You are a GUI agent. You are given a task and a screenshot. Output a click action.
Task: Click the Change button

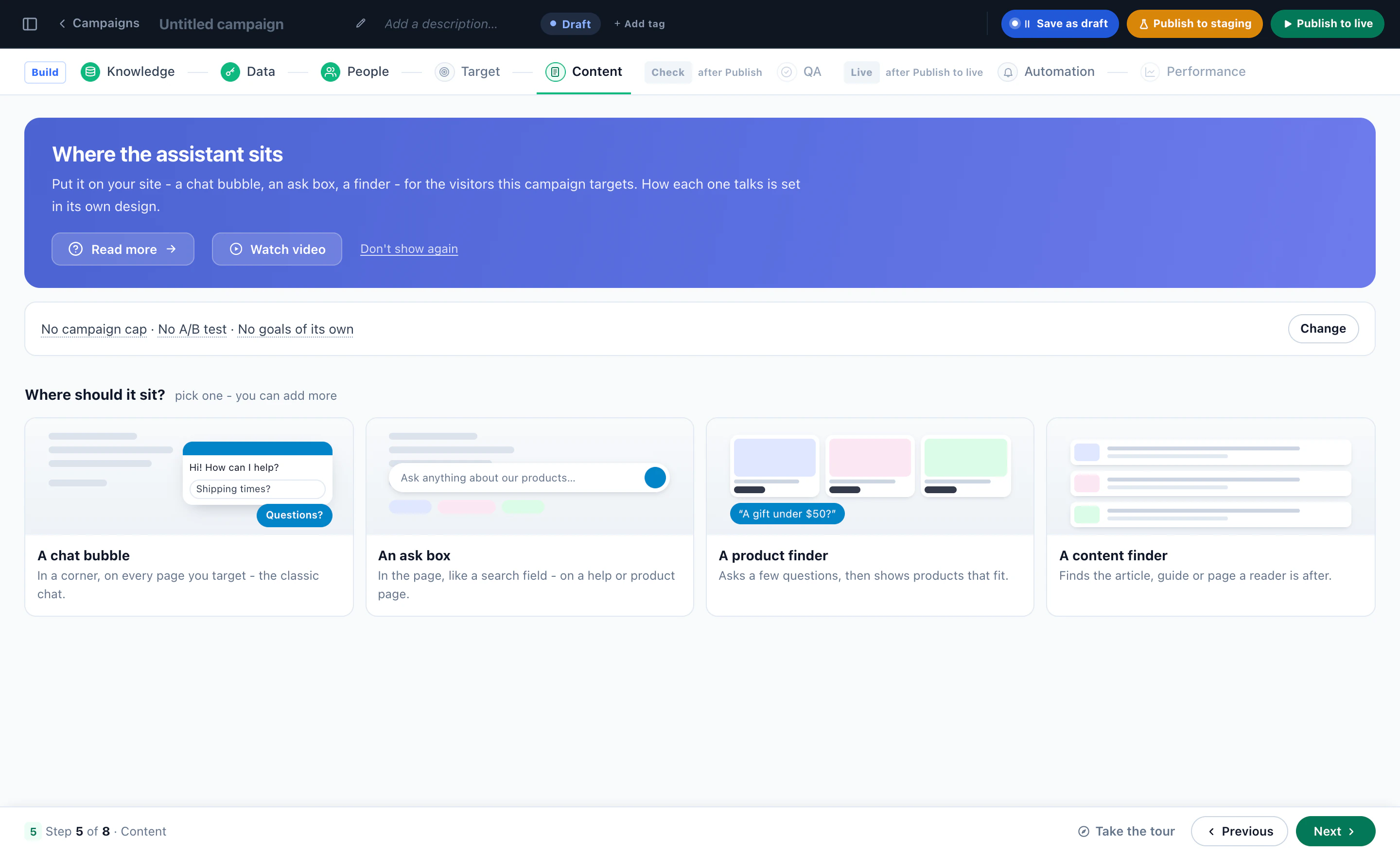coord(1323,328)
